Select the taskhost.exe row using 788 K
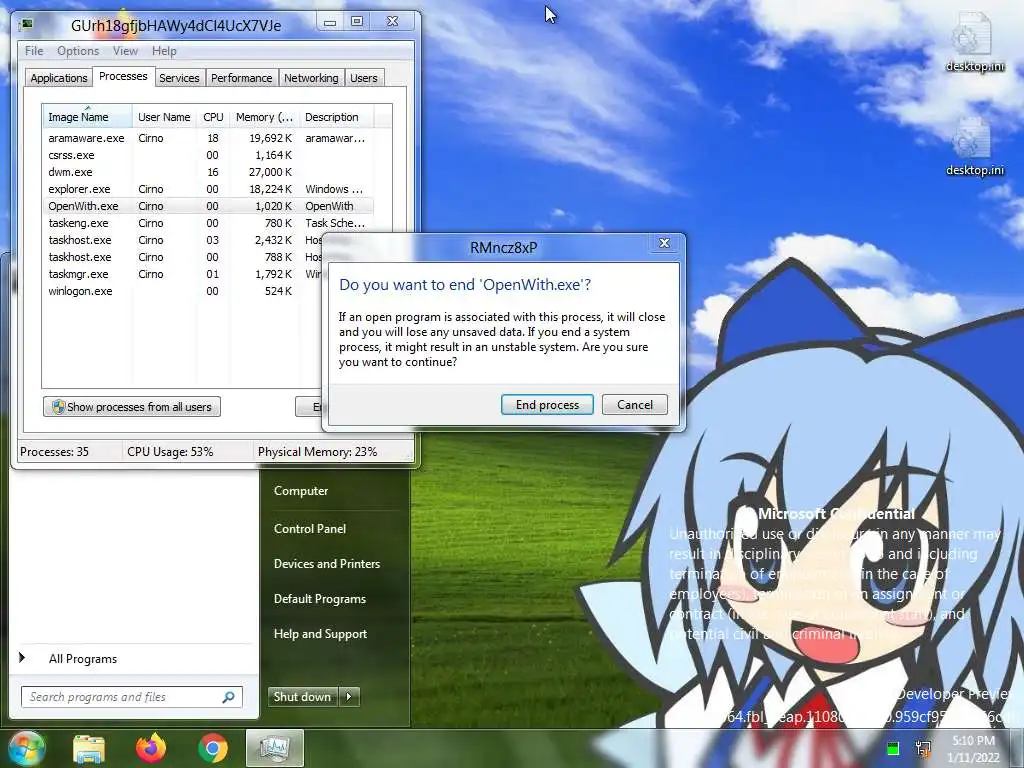Viewport: 1024px width, 768px height. coord(183,257)
